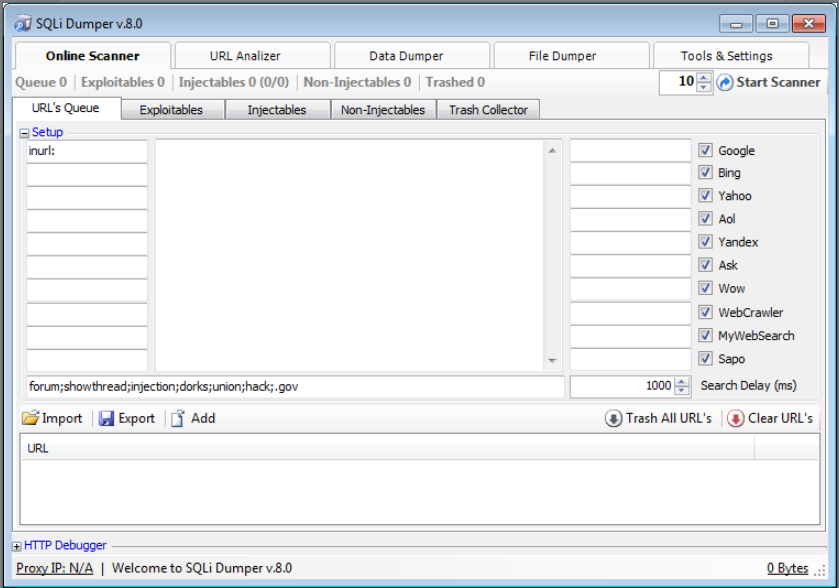
Task: Expand the HTTP Debugger panel
Action: pyautogui.click(x=17, y=546)
